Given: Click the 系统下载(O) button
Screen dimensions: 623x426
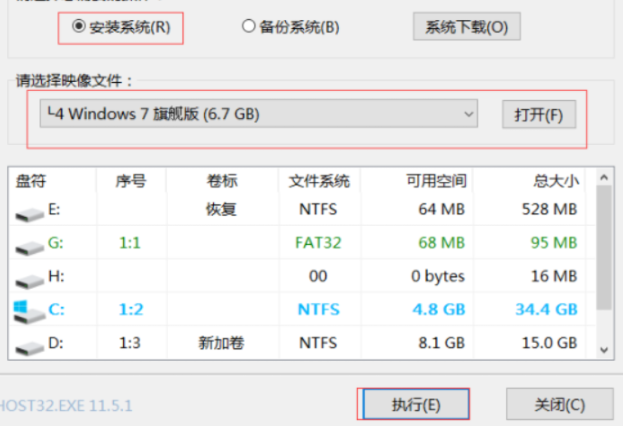Looking at the screenshot, I should [467, 27].
